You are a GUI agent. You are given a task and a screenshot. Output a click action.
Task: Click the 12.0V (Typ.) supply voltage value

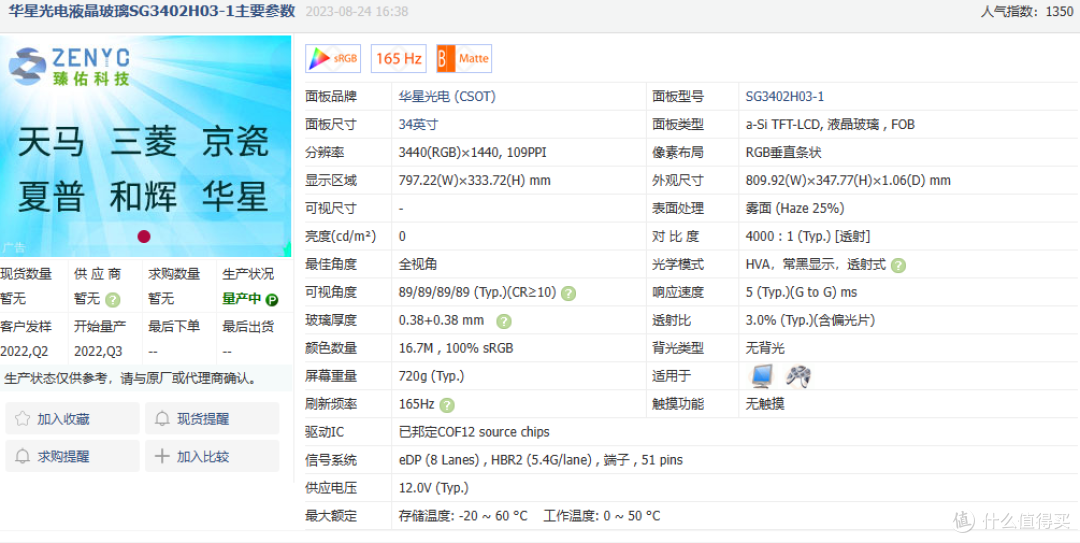(x=434, y=489)
